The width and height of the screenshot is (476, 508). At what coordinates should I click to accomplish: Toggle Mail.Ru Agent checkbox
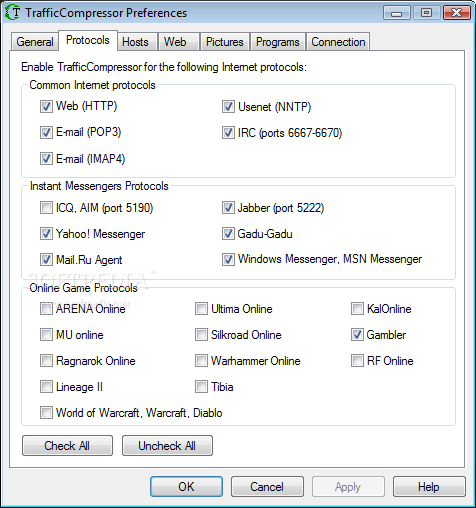[46, 260]
